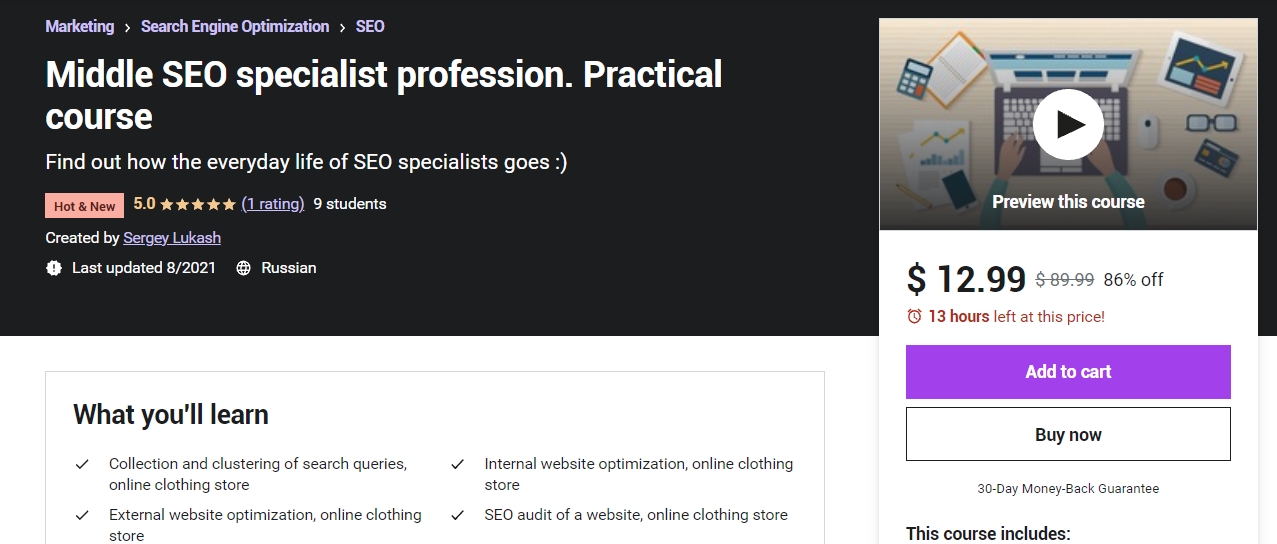1277x544 pixels.
Task: Open Search Engine Optimization breadcrumb
Action: (235, 26)
